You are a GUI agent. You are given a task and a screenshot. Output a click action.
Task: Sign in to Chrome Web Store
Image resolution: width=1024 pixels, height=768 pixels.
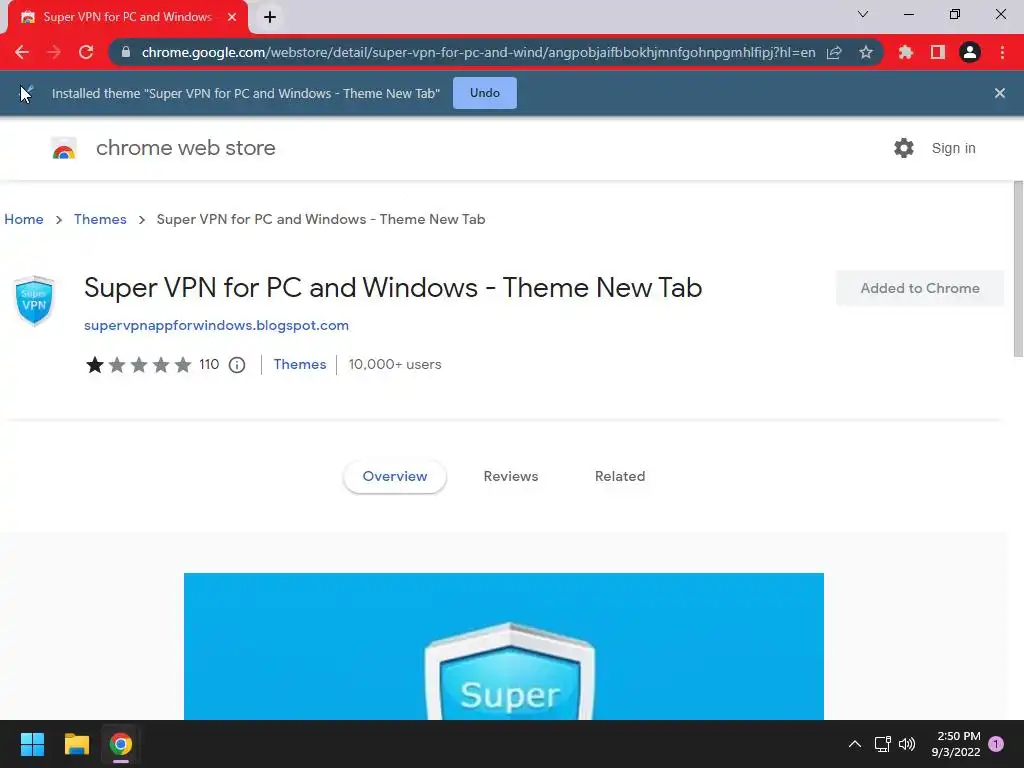coord(953,148)
